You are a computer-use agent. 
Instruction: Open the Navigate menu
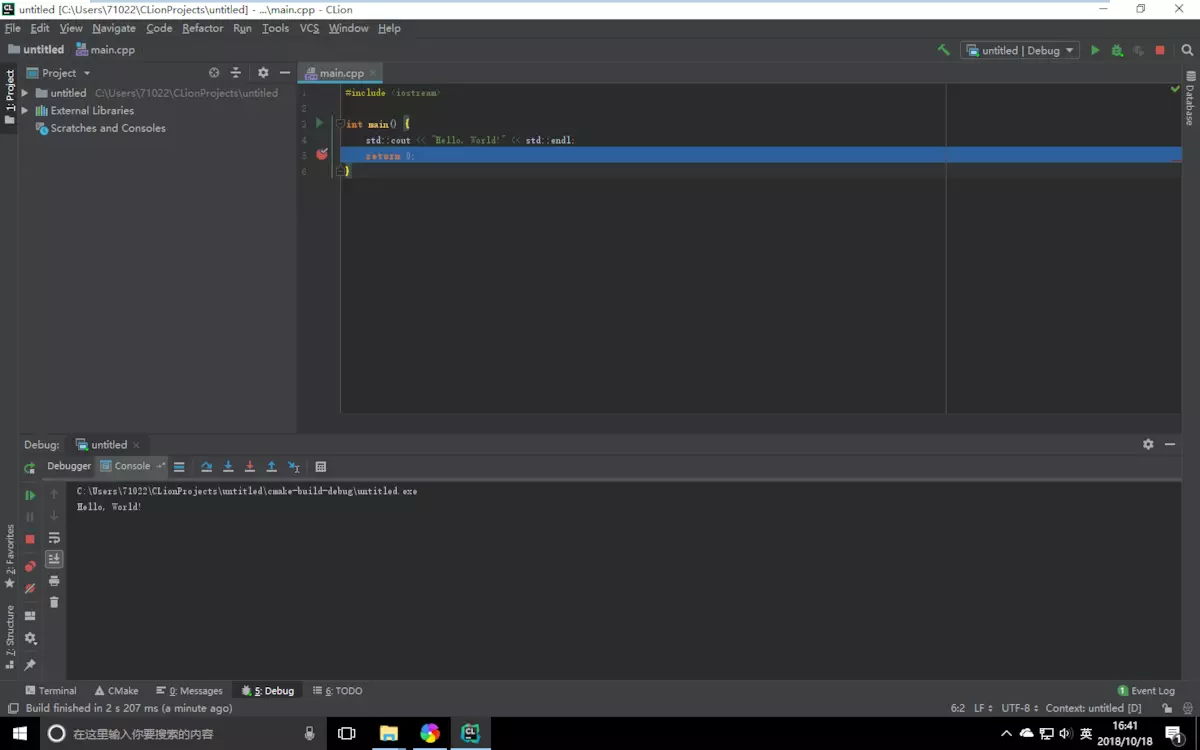(113, 28)
